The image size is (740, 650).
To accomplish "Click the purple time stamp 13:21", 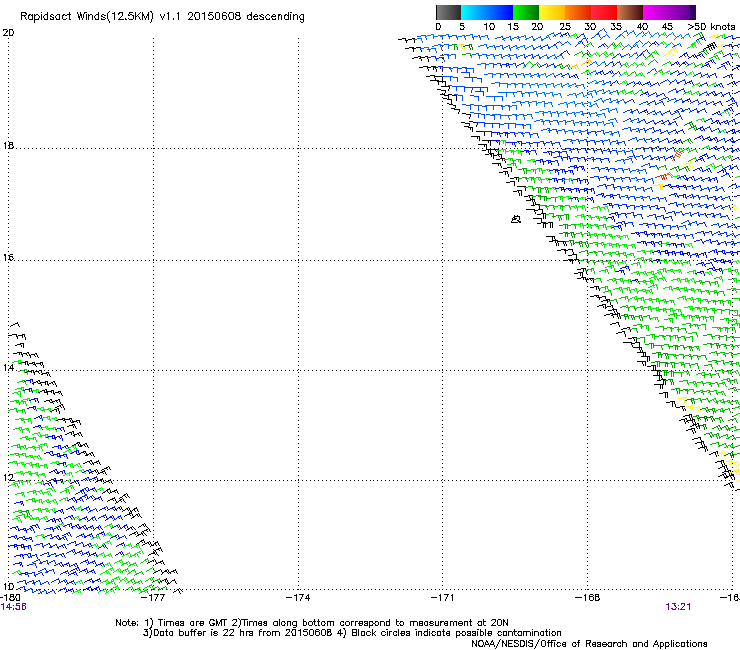I will click(678, 607).
